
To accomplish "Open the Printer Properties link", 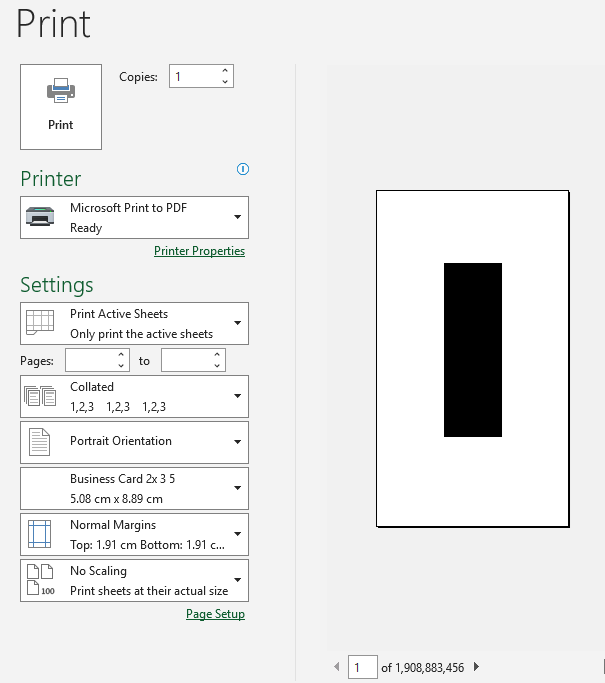I will tap(199, 251).
